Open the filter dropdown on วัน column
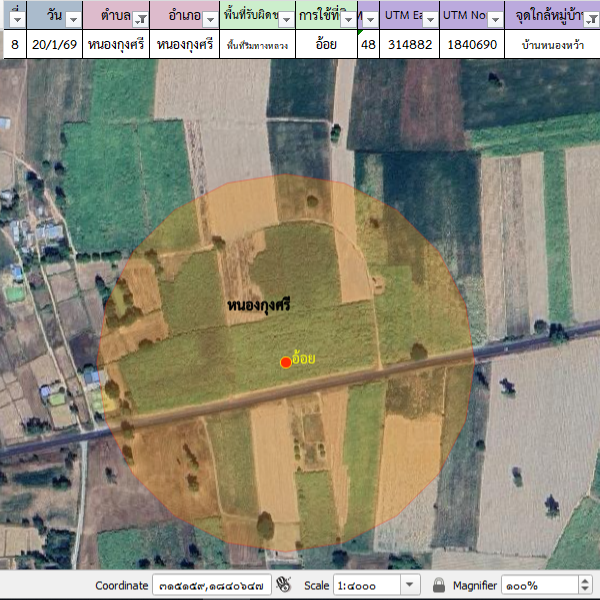Screen dimensions: 600x600 [73, 19]
